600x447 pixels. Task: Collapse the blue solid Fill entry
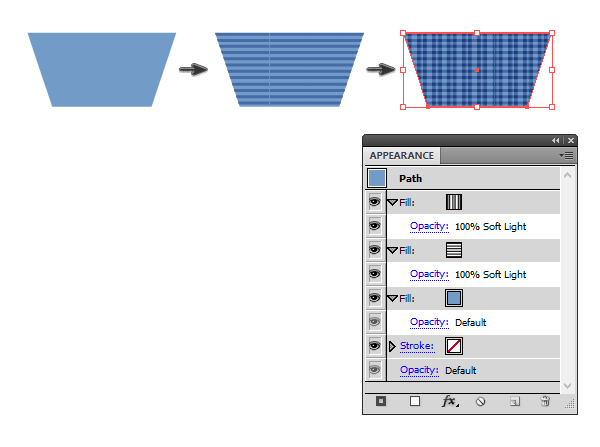[392, 298]
